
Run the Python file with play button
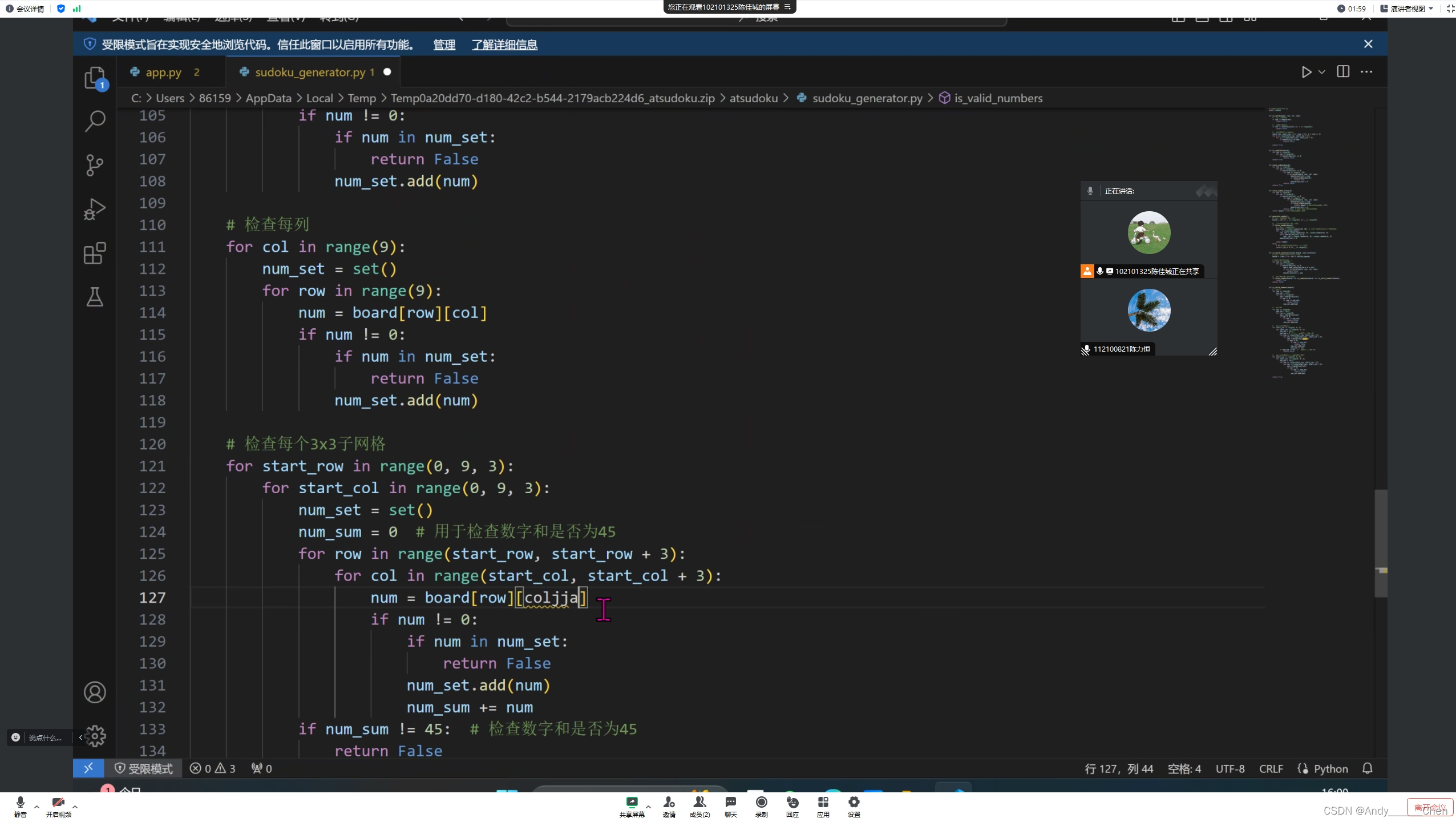1307,72
